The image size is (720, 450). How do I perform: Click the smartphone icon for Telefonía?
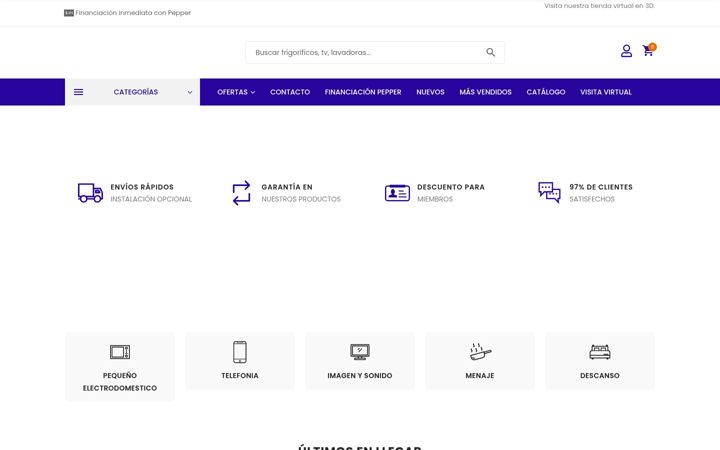point(240,352)
